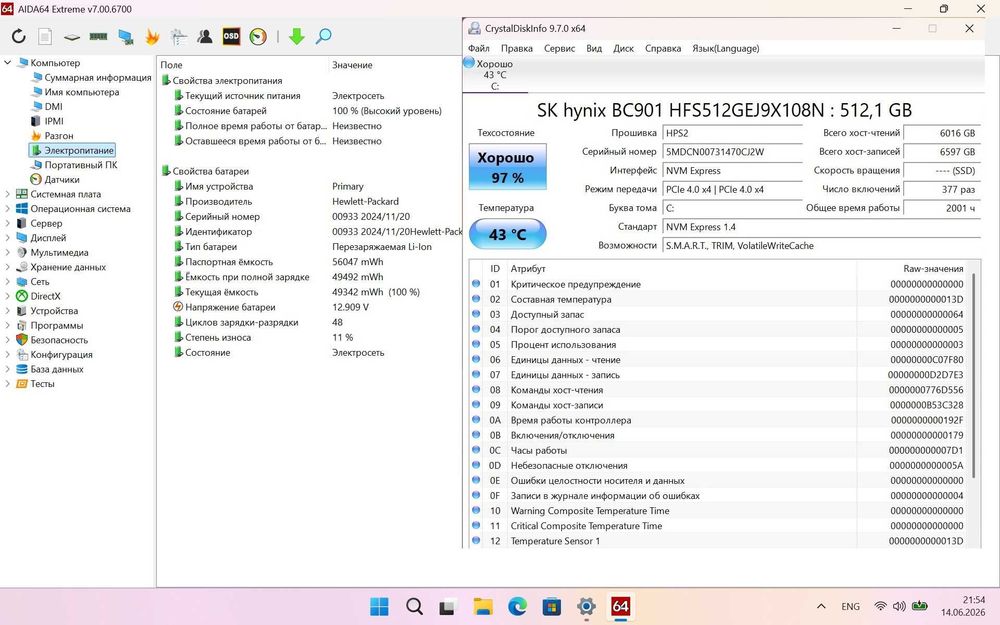Click the battery charging tray icon
This screenshot has width=1000, height=625.
point(919,606)
